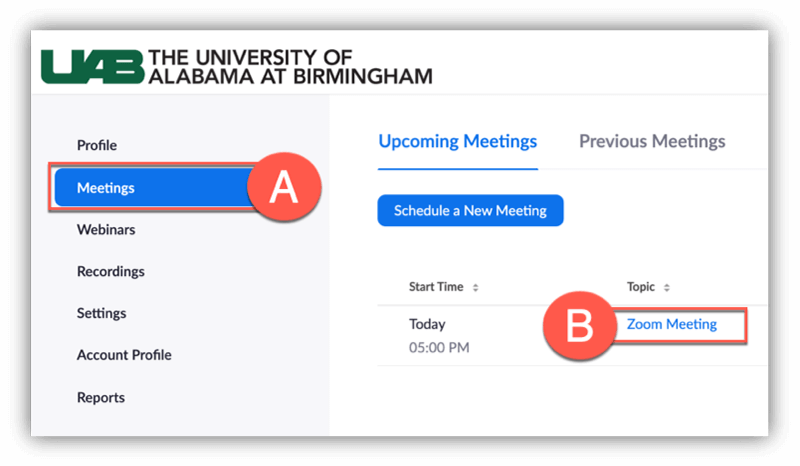This screenshot has height=466, width=800.
Task: Click the Today 05:00 PM start time cell
Action: (438, 336)
